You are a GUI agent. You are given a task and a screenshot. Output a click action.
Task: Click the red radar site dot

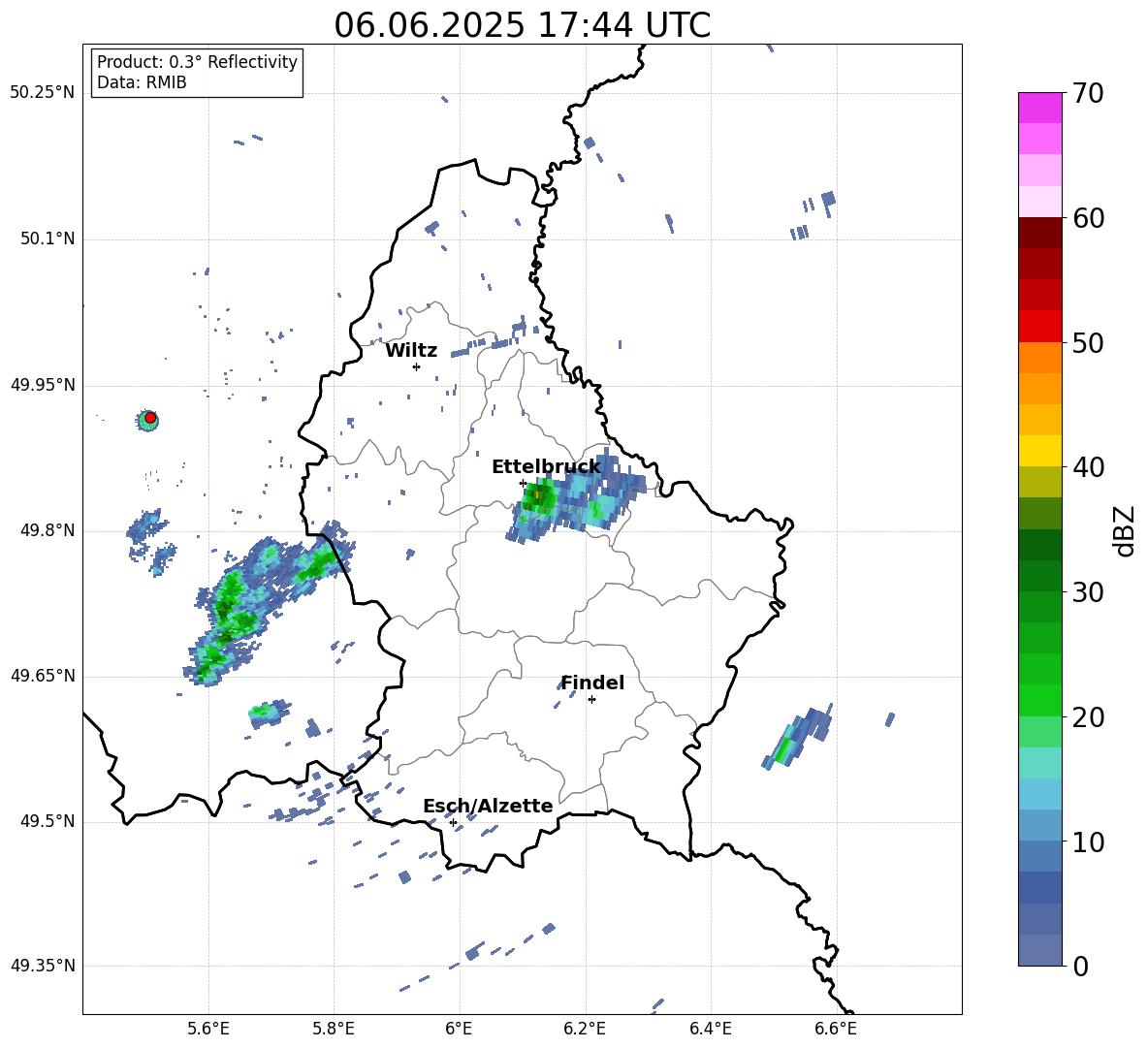click(150, 418)
